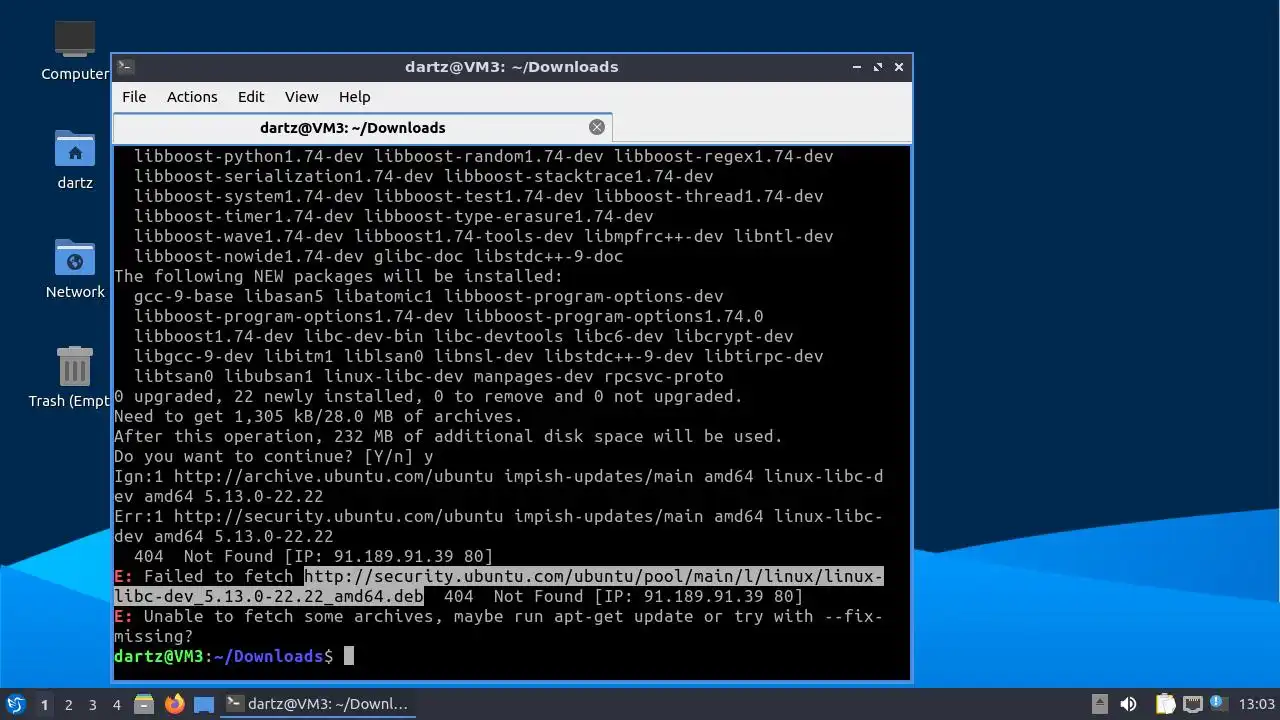Open the Network desktop icon
1280x720 pixels.
[75, 268]
